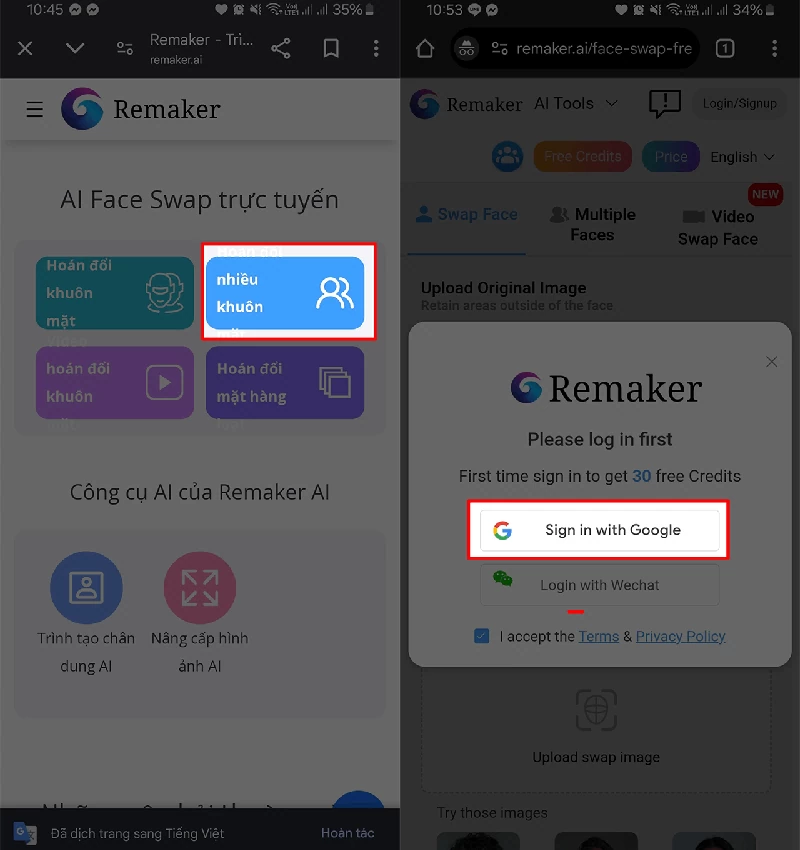The height and width of the screenshot is (850, 800).
Task: Close the login dialog with X
Action: tap(771, 362)
